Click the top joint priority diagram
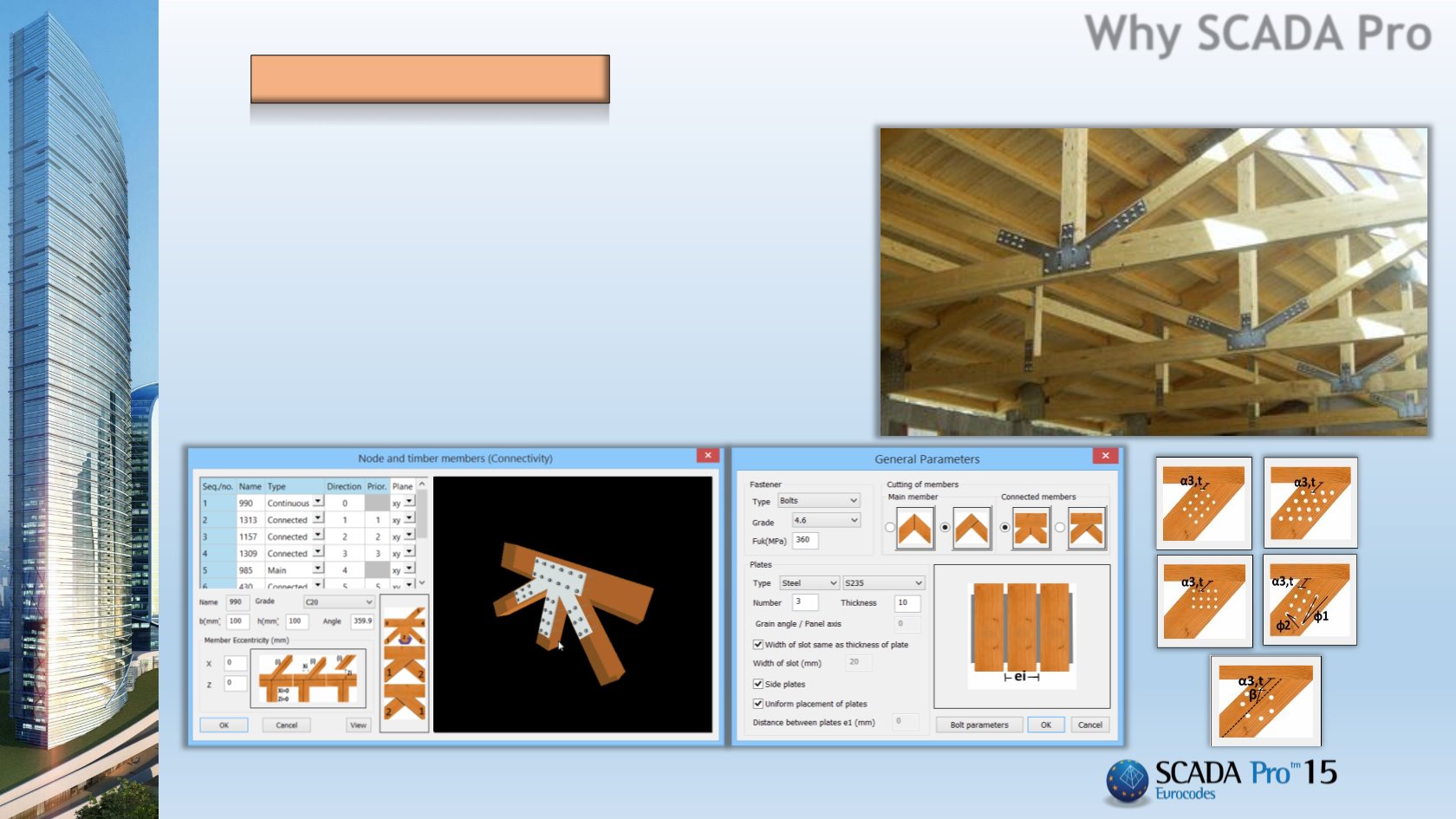The width and height of the screenshot is (1456, 819). coord(405,626)
